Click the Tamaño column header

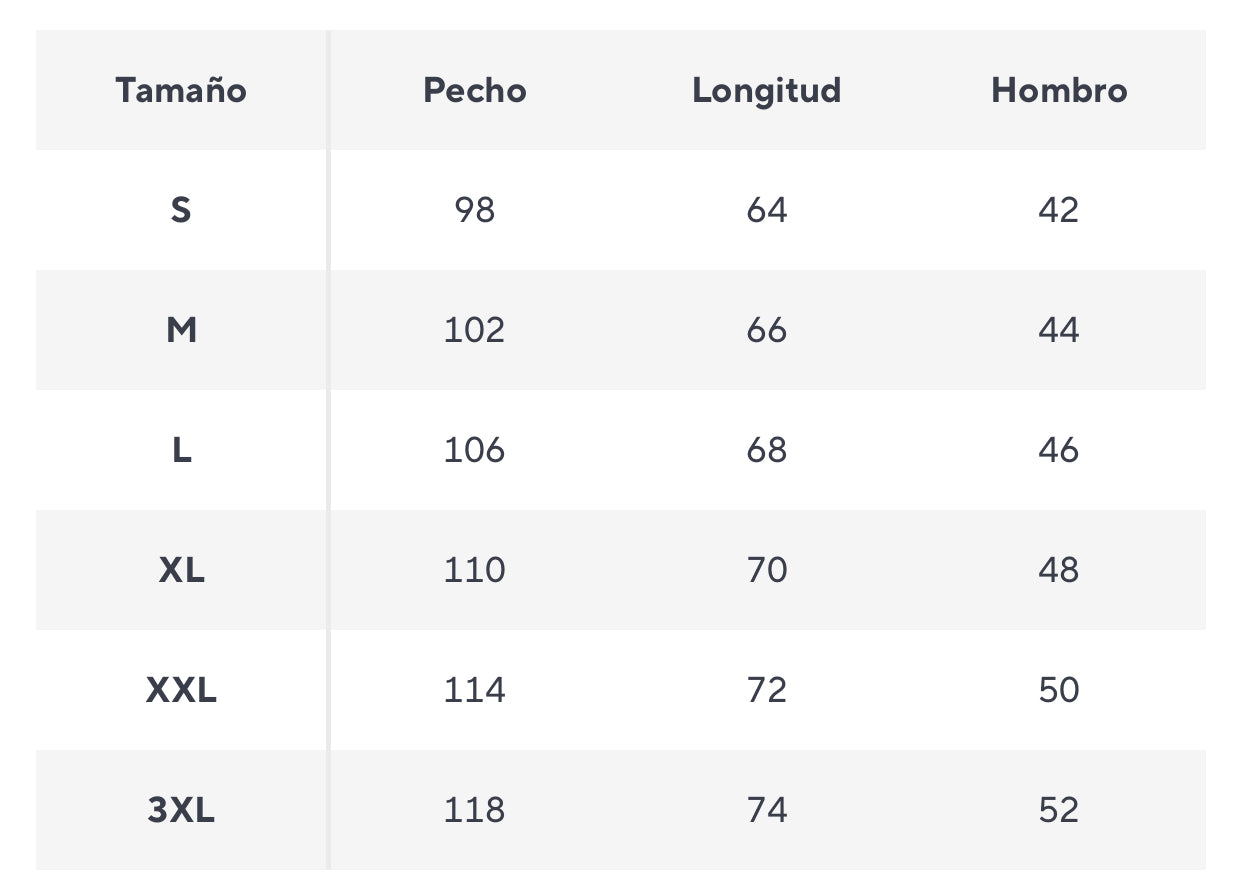pyautogui.click(x=181, y=91)
